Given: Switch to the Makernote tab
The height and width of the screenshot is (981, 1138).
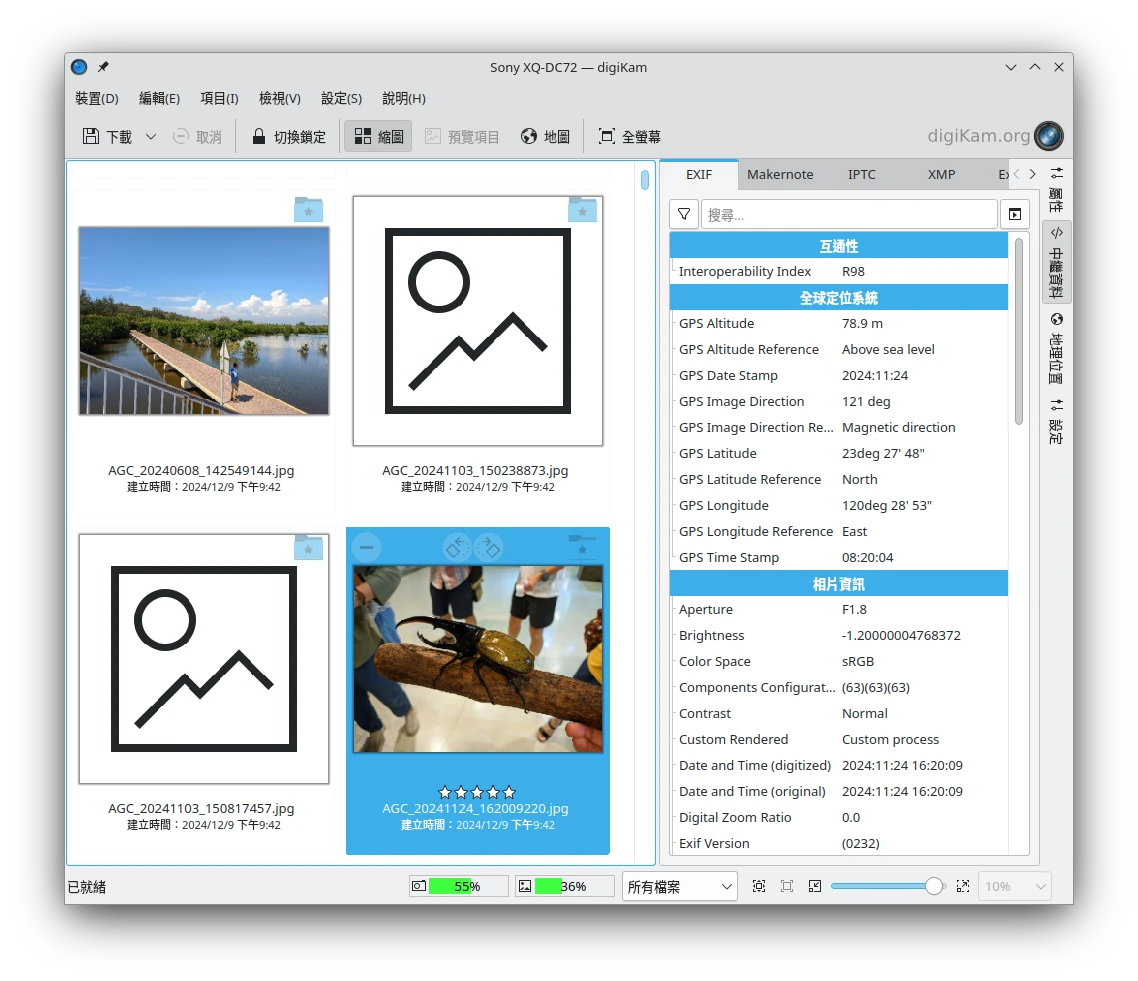Looking at the screenshot, I should [780, 174].
